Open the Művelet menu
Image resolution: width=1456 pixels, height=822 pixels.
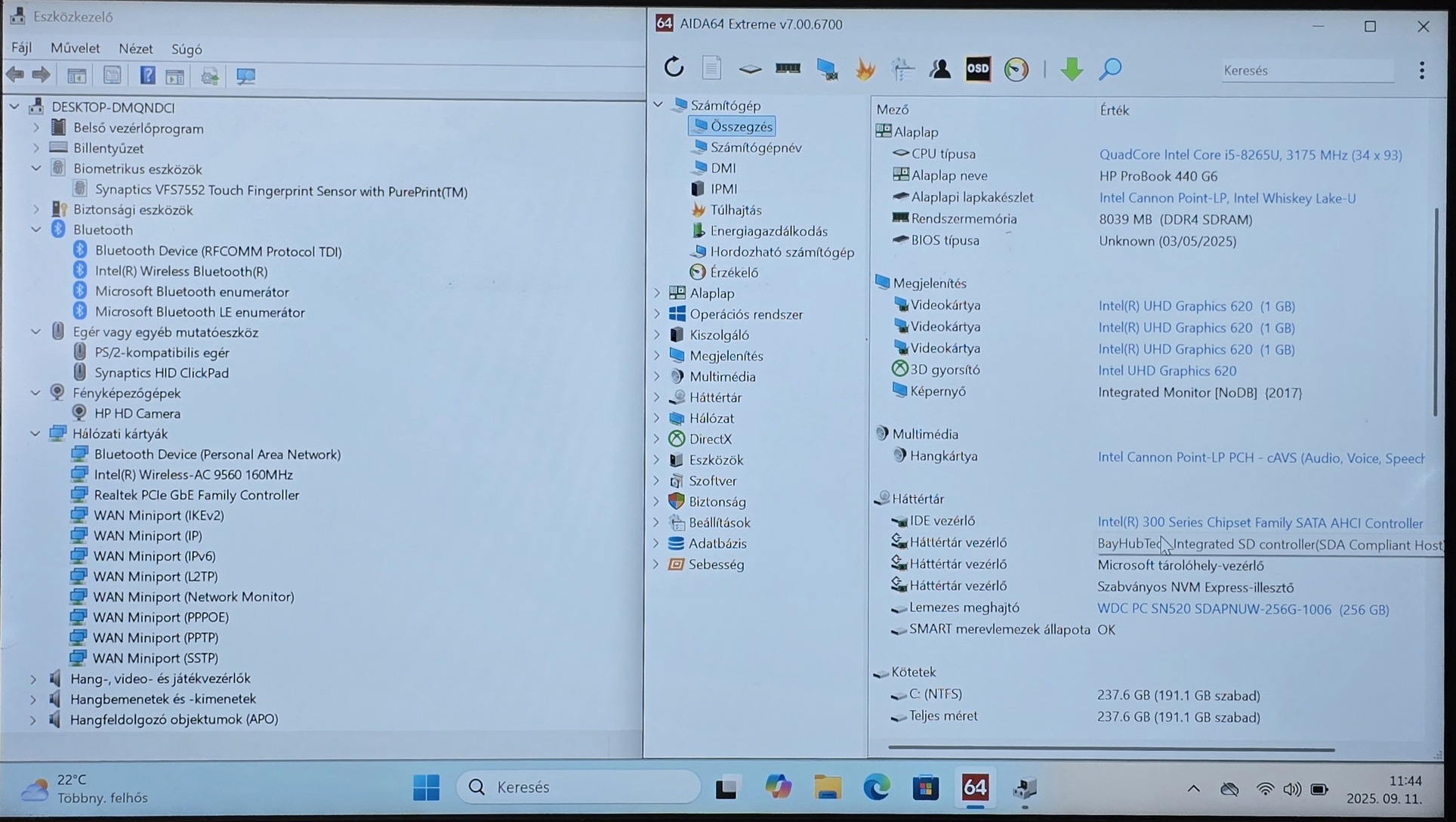(x=75, y=48)
